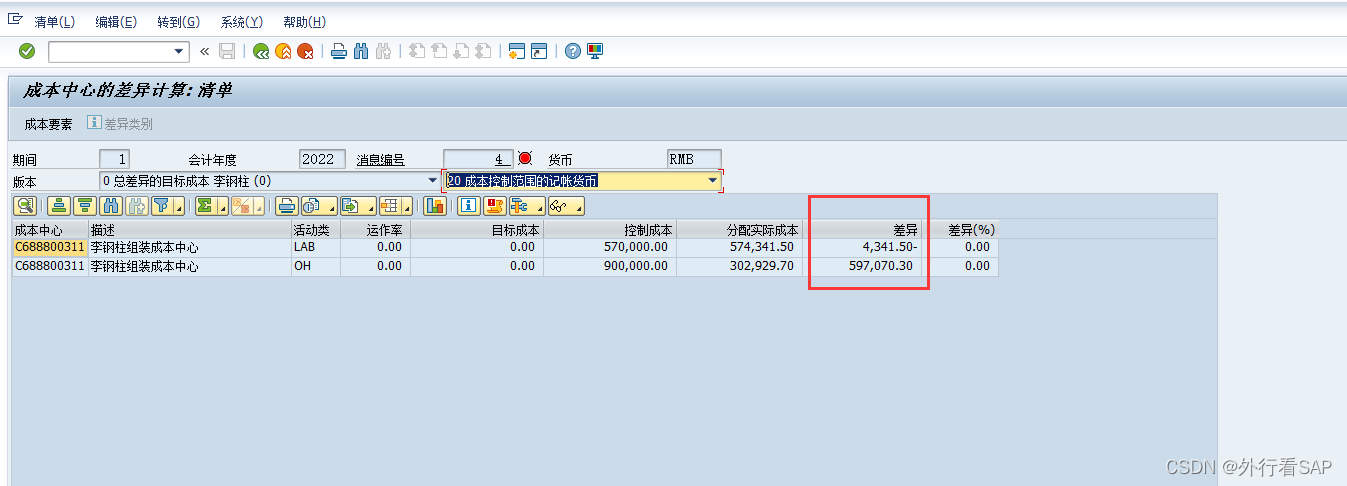Click the 900,000.00 control cost cell
Image resolution: width=1347 pixels, height=486 pixels.
(610, 266)
